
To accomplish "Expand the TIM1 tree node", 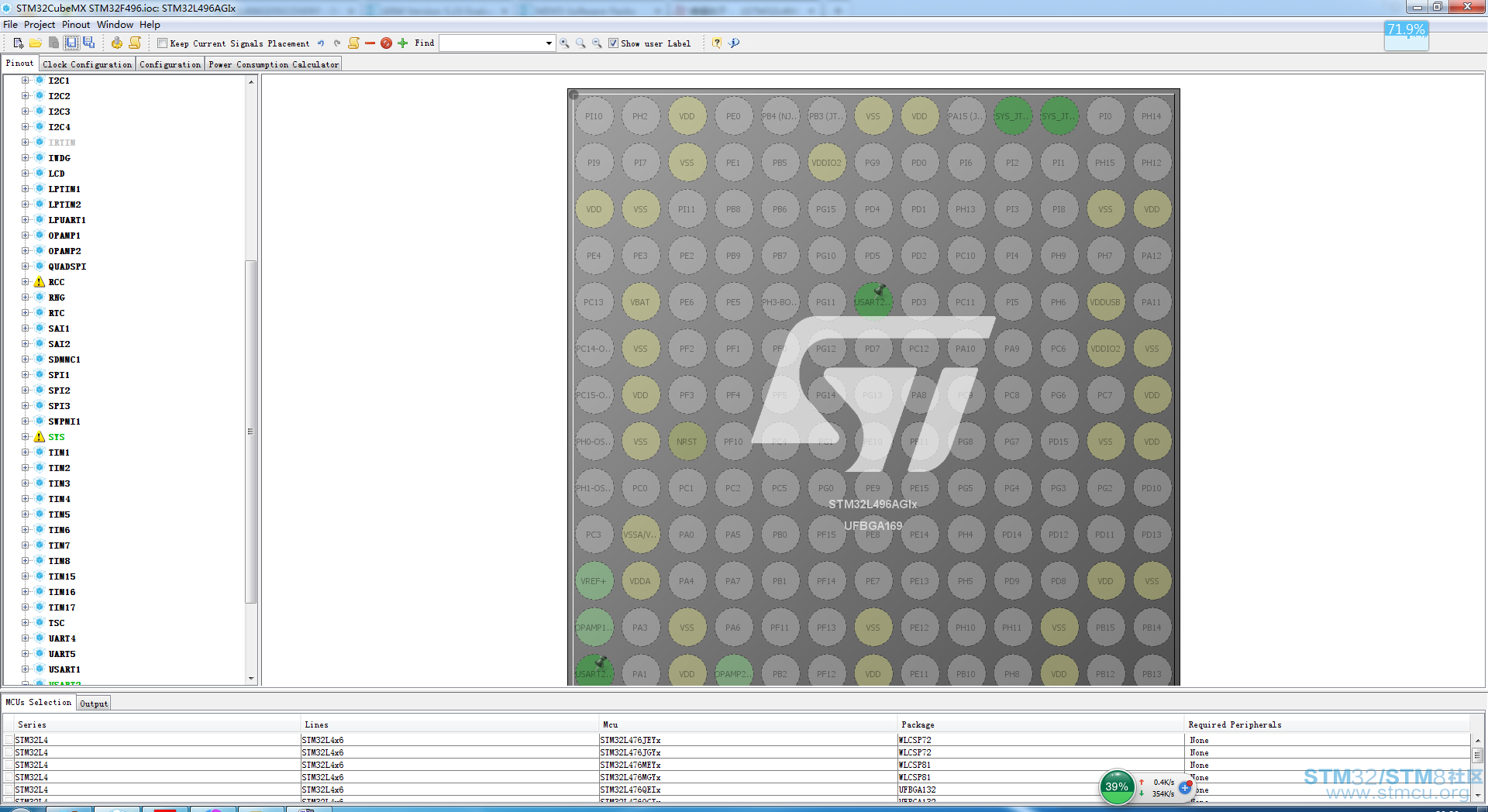I will coord(25,452).
